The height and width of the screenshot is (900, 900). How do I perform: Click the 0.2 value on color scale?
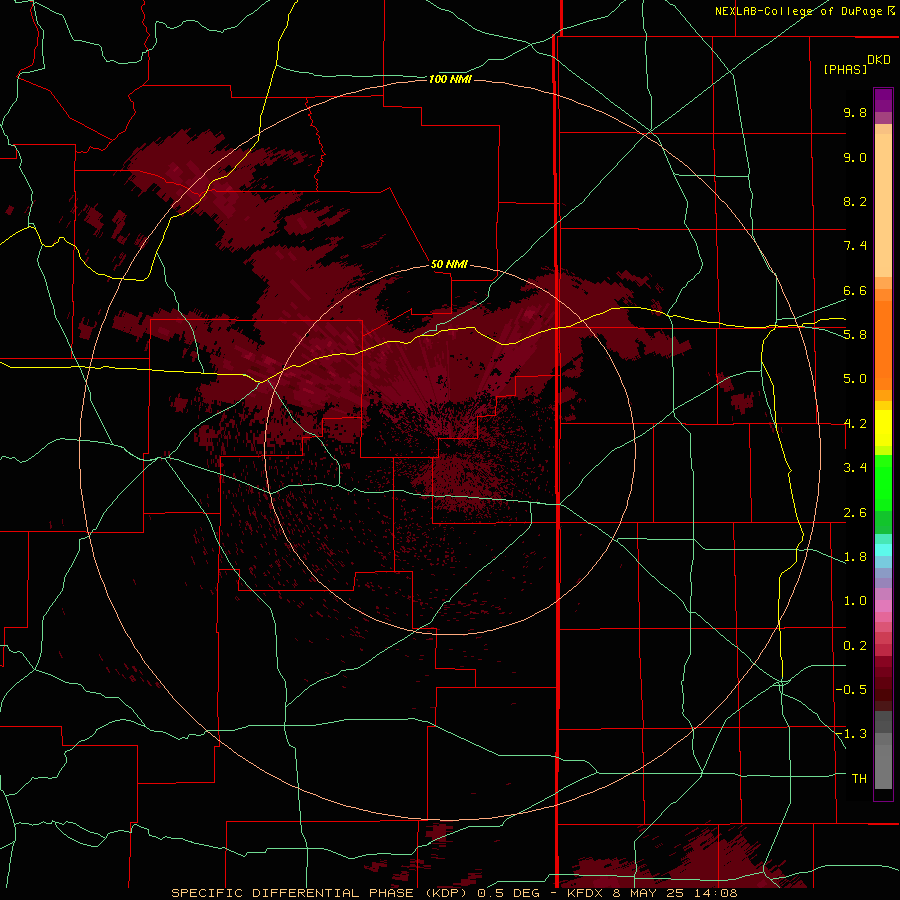855,646
